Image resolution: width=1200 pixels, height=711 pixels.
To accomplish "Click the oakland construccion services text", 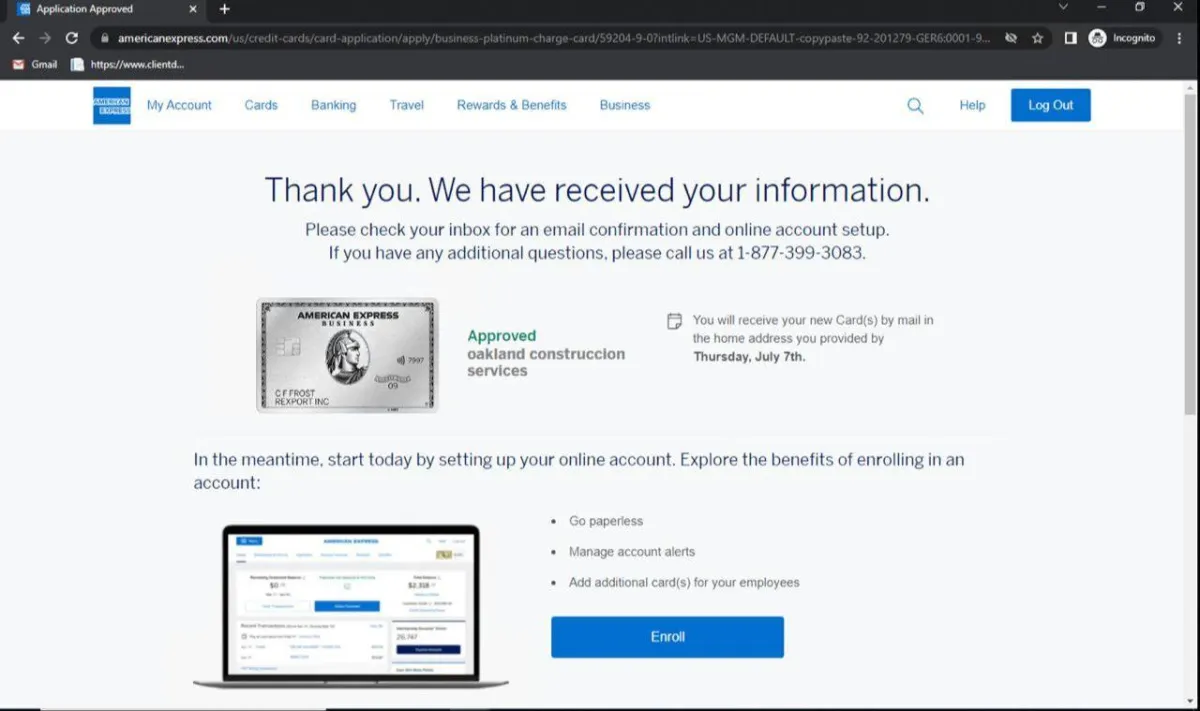I will 546,362.
